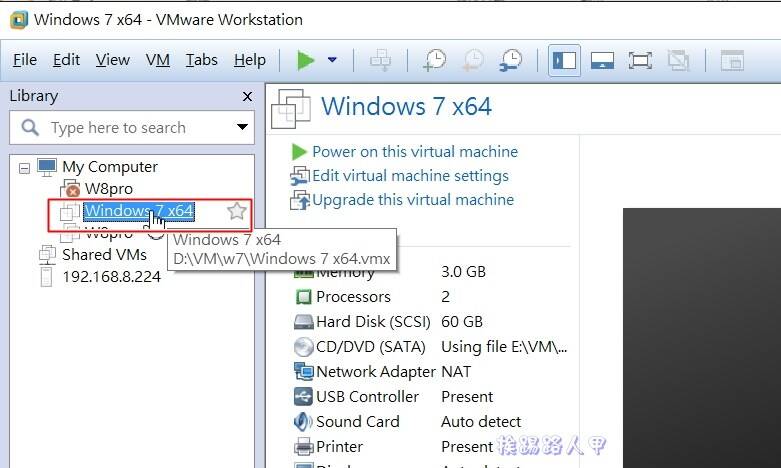Screen dimensions: 781x468
Task: Toggle the Show Library sidebar view icon
Action: click(564, 61)
